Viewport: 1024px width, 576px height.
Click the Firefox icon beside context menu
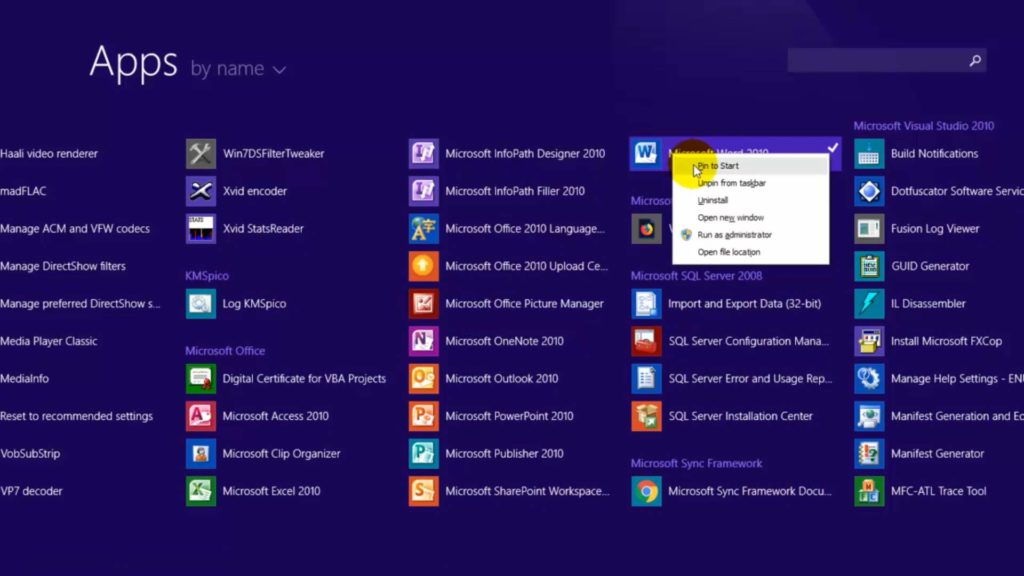coord(647,229)
